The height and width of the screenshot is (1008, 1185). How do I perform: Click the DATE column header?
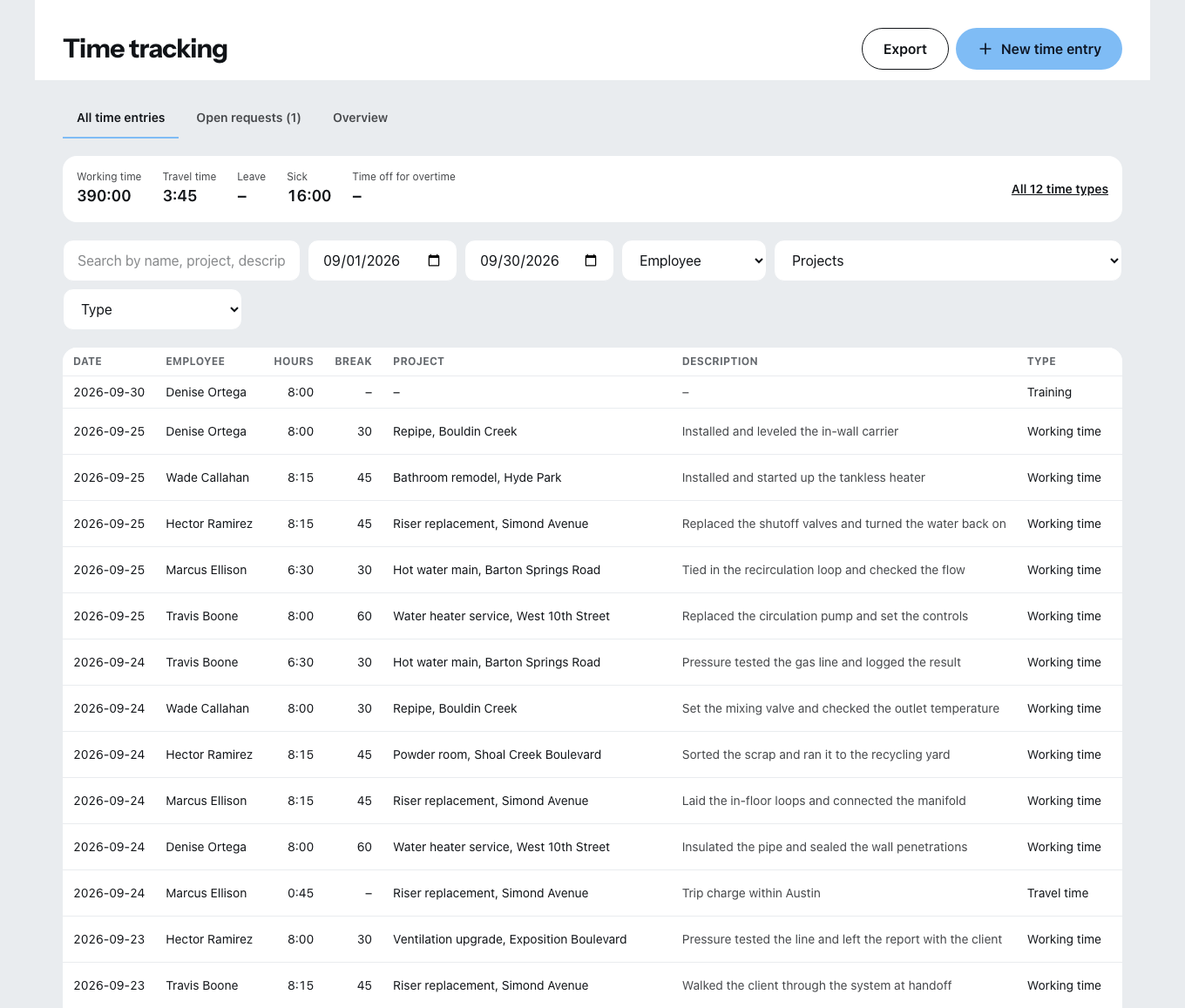coord(87,362)
